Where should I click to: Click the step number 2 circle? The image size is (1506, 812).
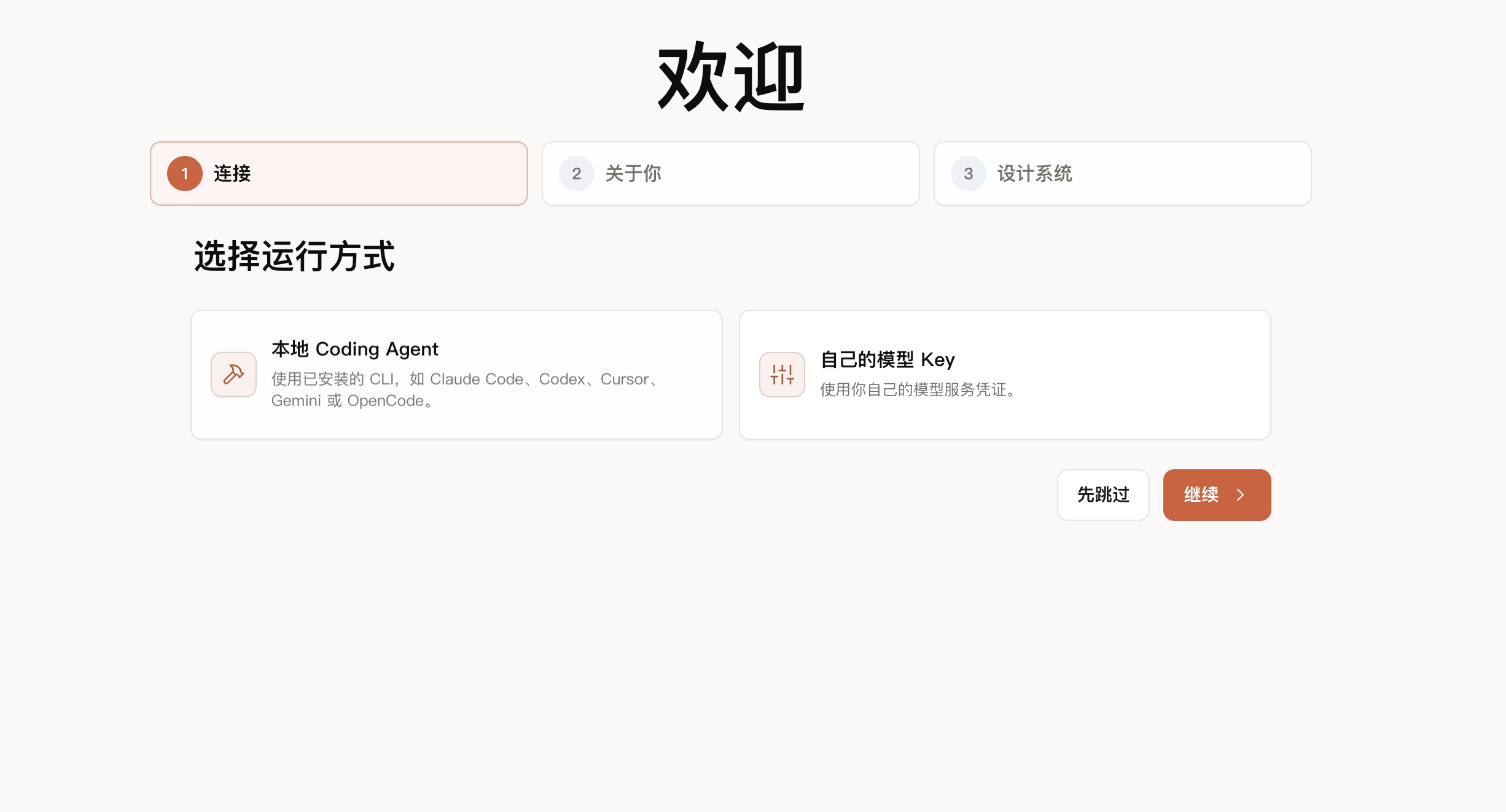coord(577,173)
